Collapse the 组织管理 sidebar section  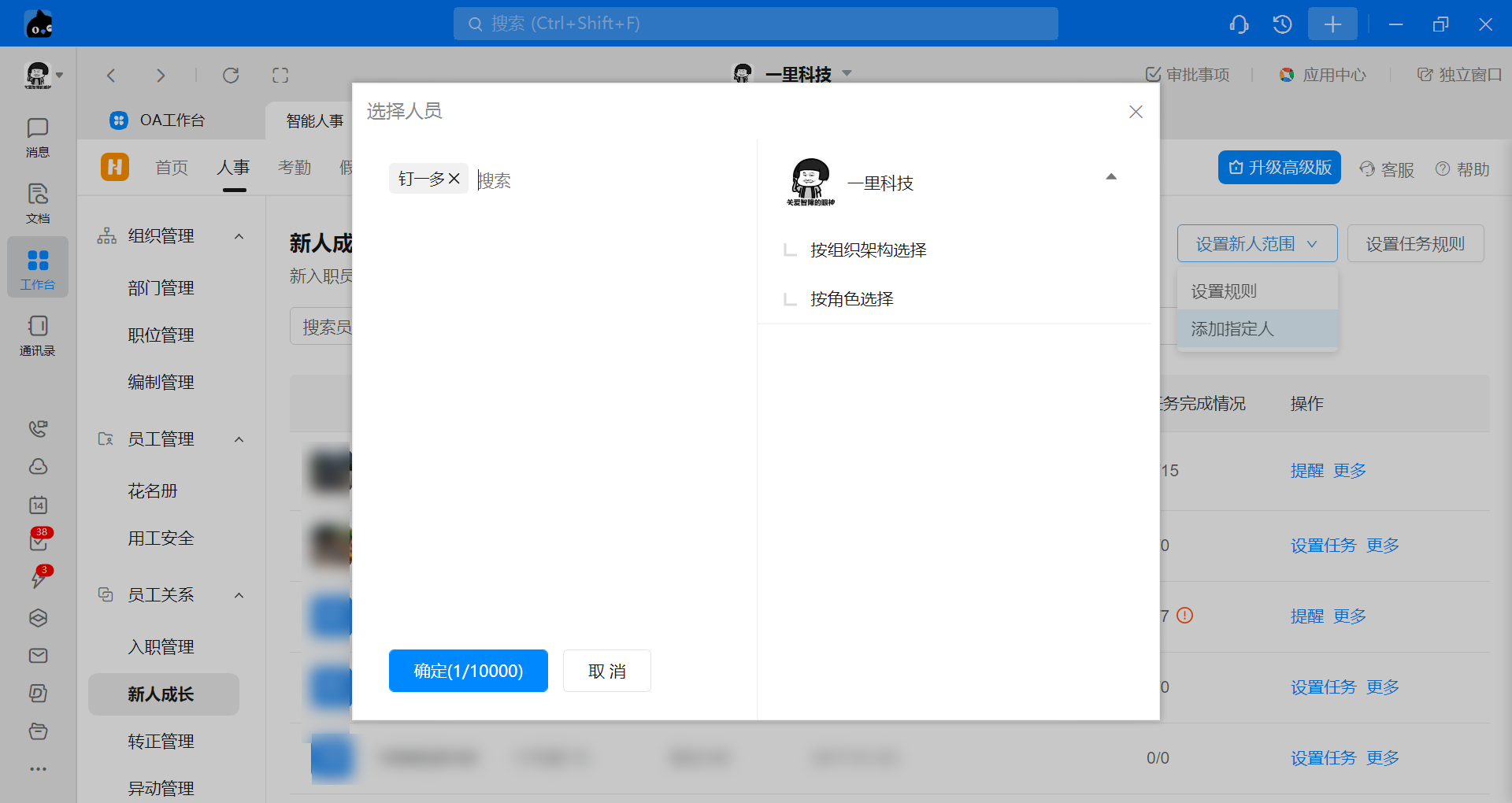click(x=239, y=236)
